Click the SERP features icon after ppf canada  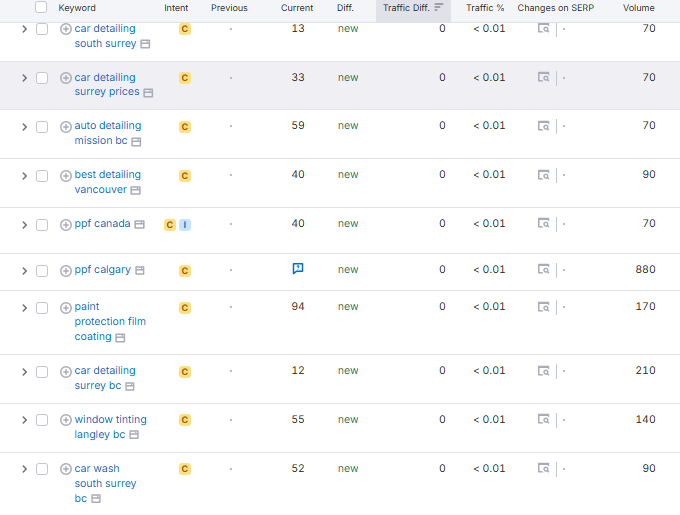tap(140, 224)
